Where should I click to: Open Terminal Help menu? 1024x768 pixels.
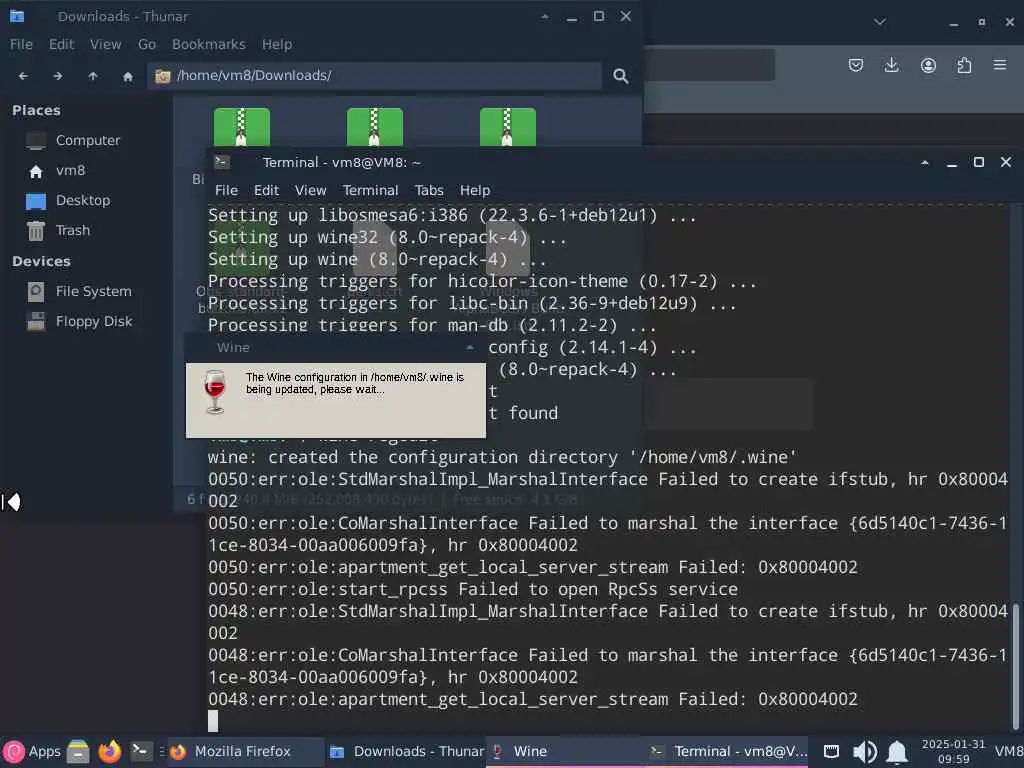tap(475, 191)
